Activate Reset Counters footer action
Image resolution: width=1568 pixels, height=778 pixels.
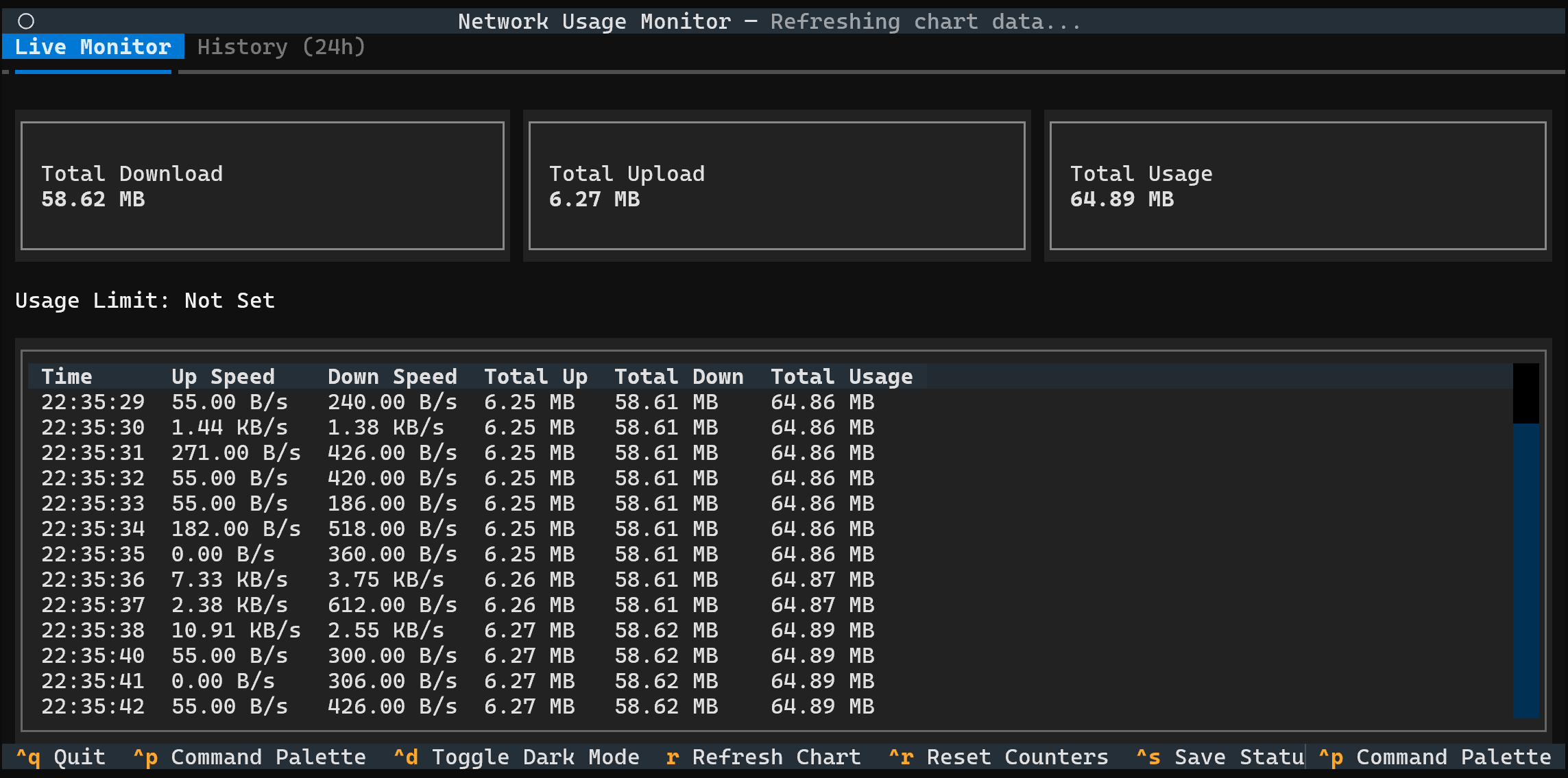(998, 757)
